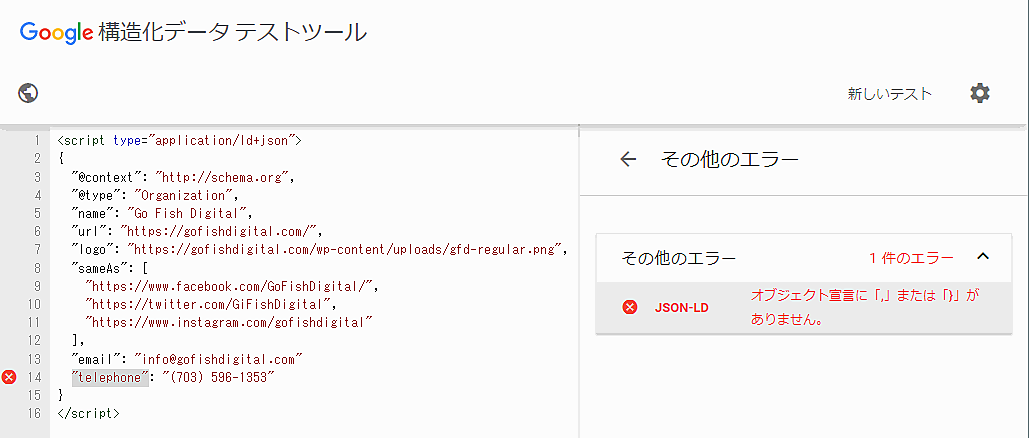
Task: Click 新しいテスト button
Action: [x=889, y=94]
